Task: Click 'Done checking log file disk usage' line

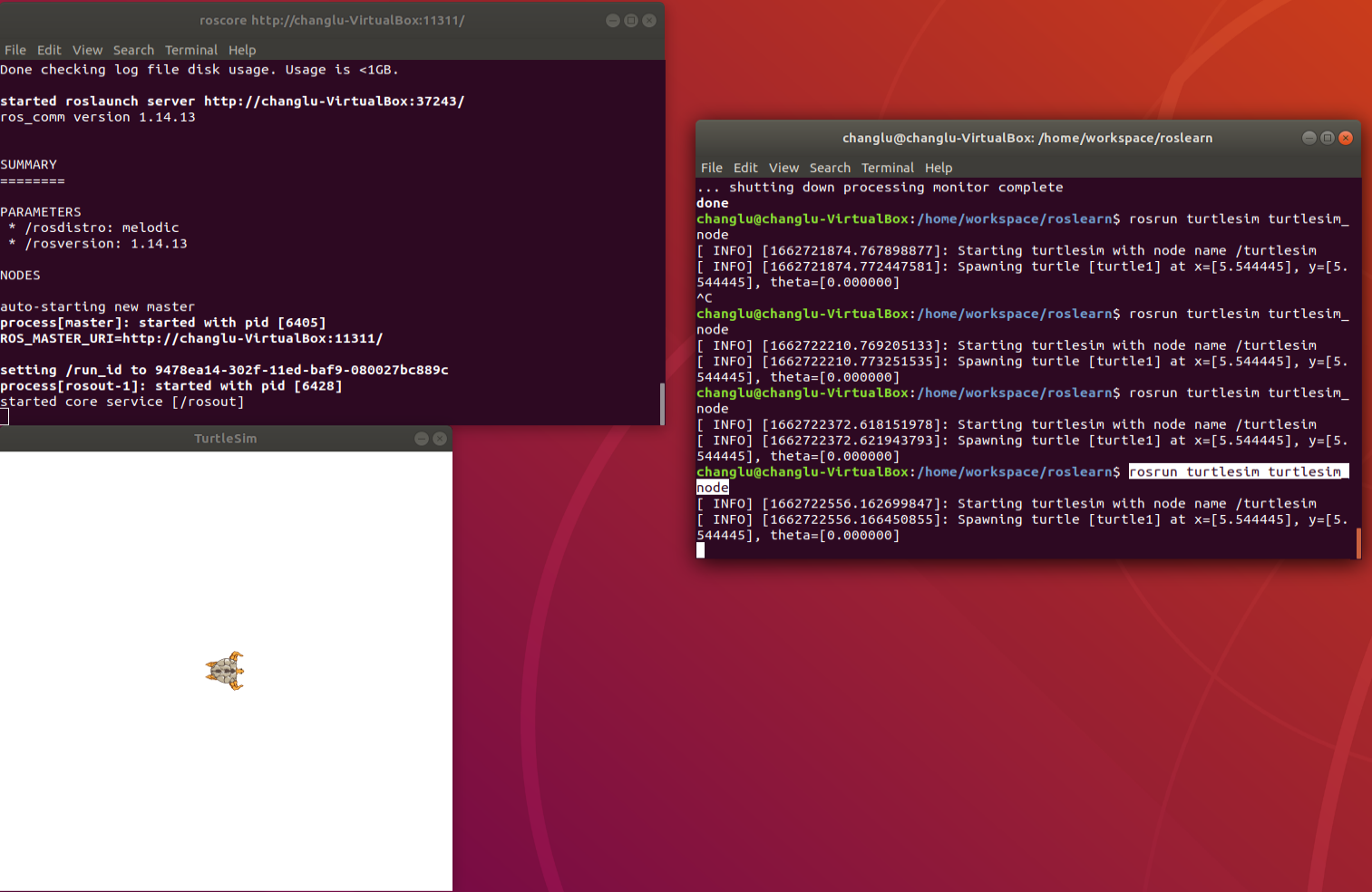Action: coord(199,70)
